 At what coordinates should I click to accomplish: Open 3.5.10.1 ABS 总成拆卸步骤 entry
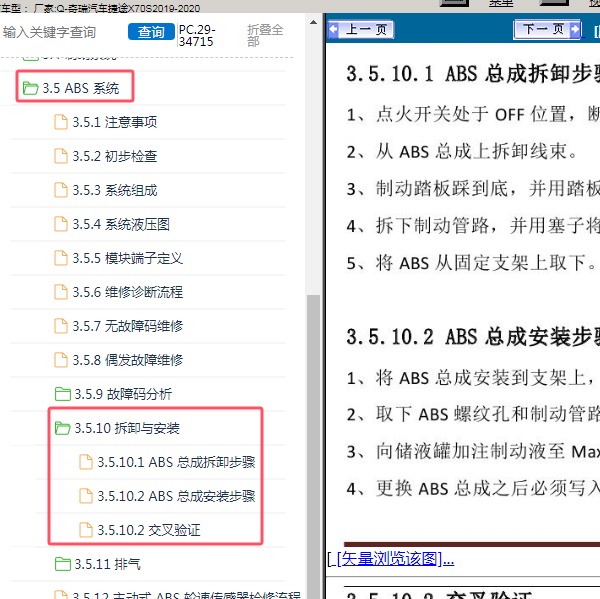pyautogui.click(x=176, y=462)
